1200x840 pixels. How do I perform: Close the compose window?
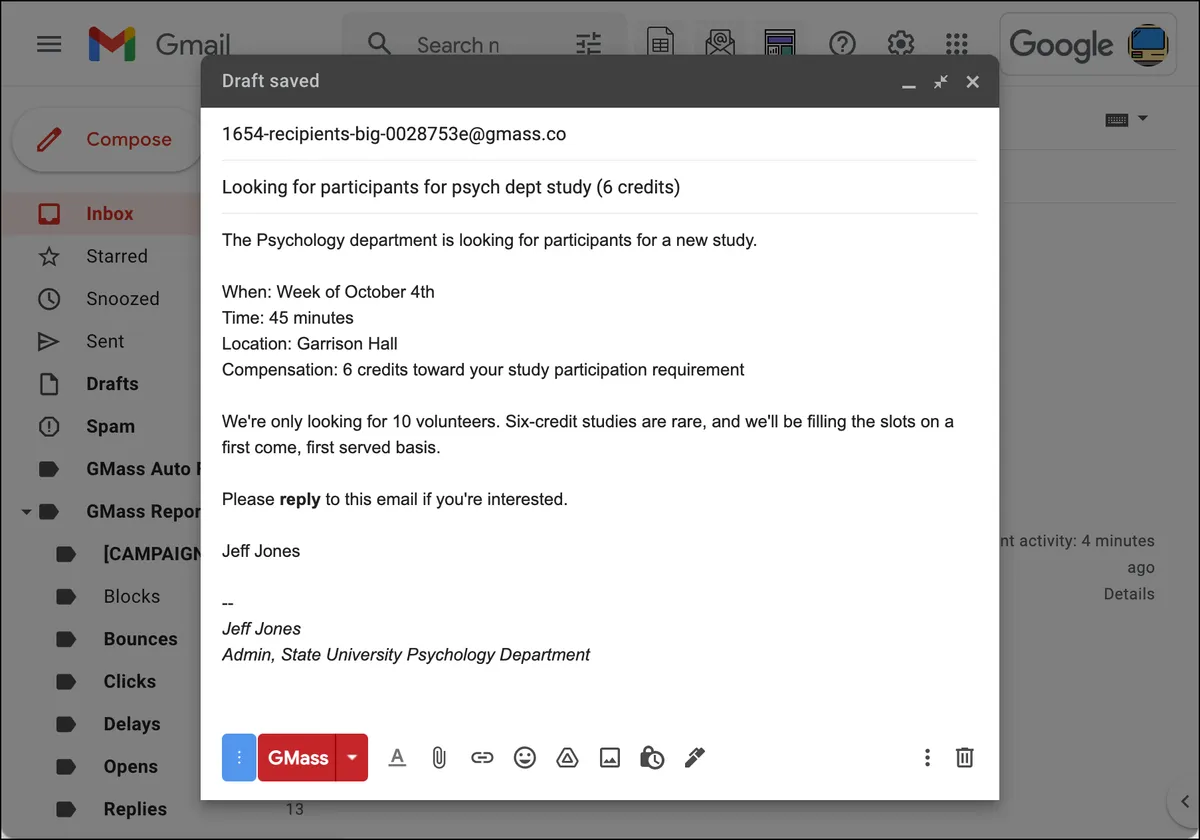pyautogui.click(x=973, y=82)
